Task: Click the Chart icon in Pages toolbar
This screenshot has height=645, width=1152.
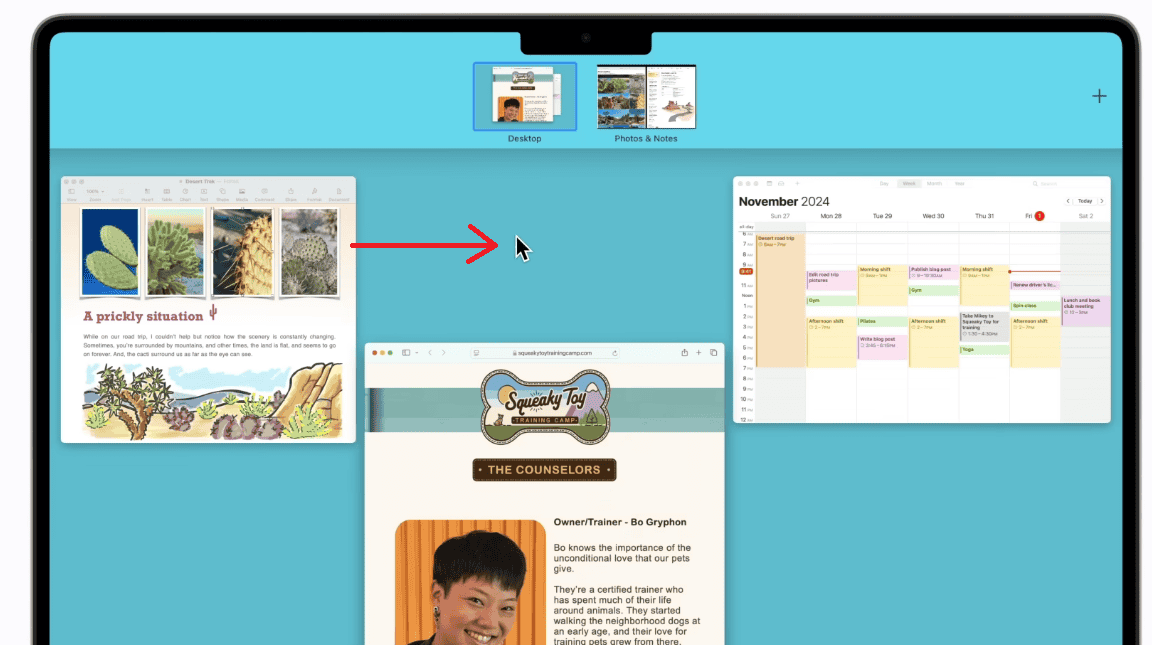Action: point(185,191)
